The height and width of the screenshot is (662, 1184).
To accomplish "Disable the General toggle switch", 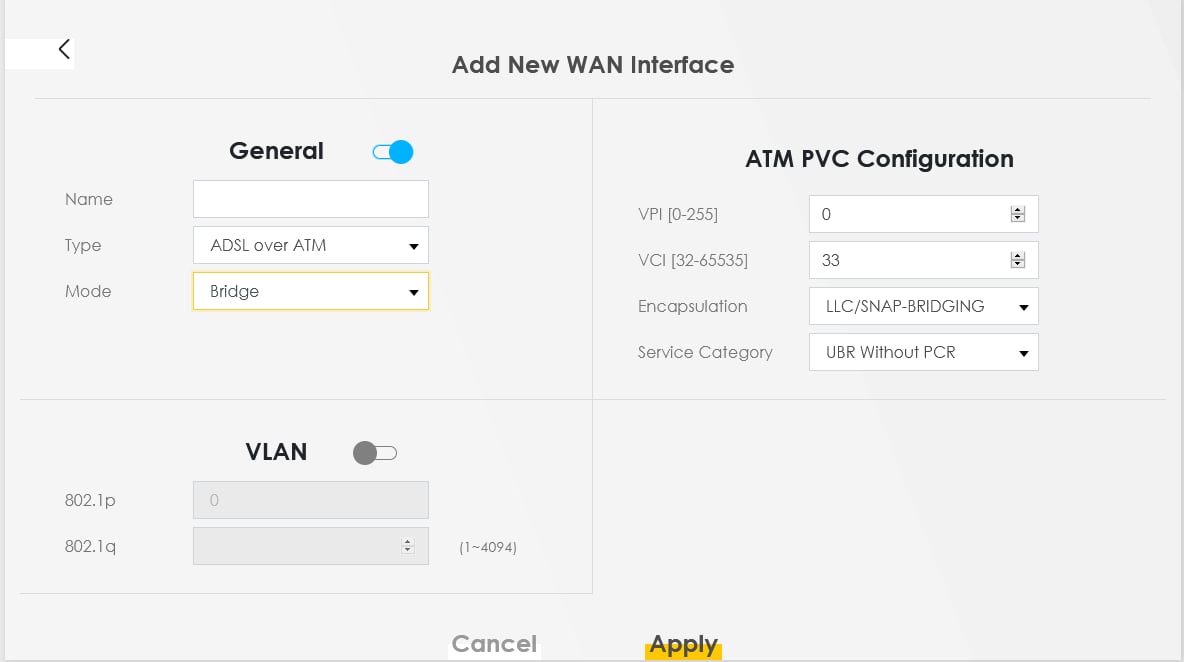I will click(x=393, y=152).
